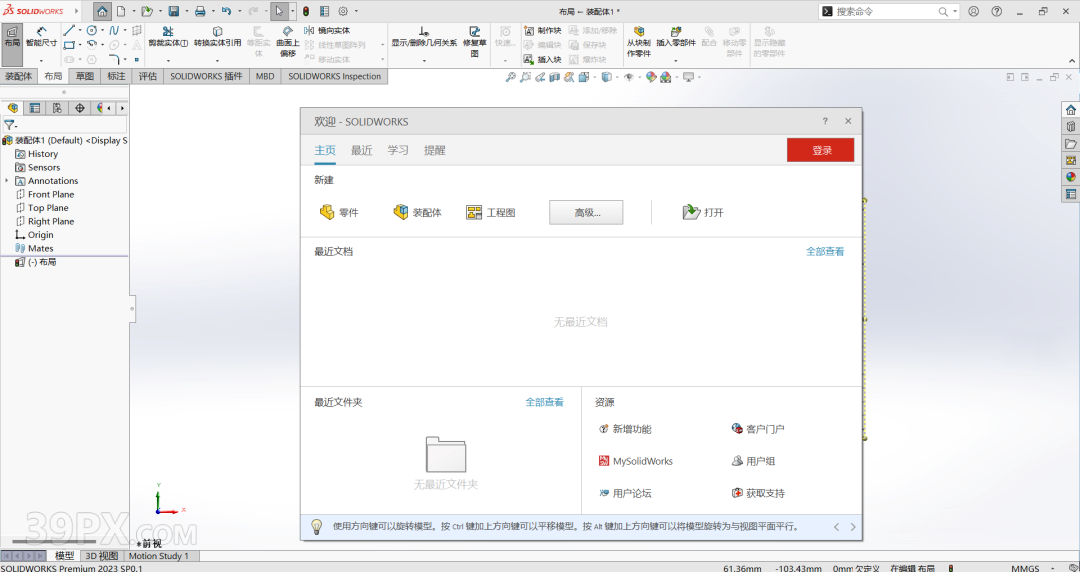Toggle the Hide/Show Items eye icon
Viewport: 1080px width, 572px height.
point(629,77)
